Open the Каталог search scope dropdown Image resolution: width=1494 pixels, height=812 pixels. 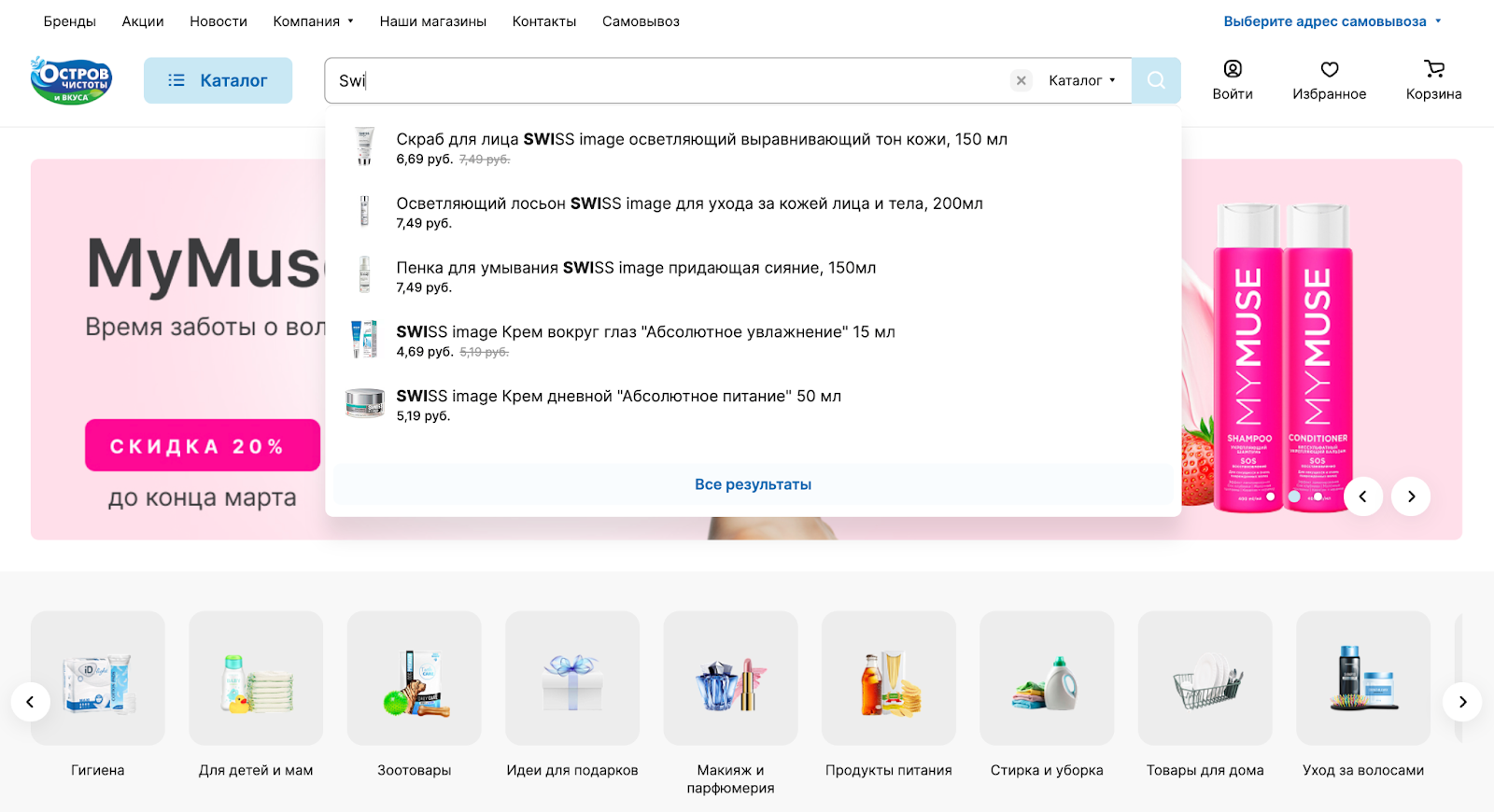[x=1081, y=80]
